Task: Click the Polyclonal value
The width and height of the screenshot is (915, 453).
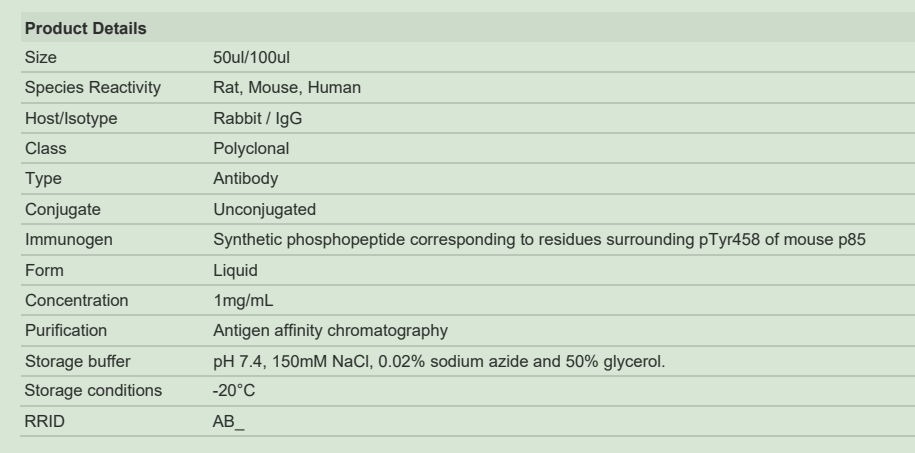Action: point(252,148)
